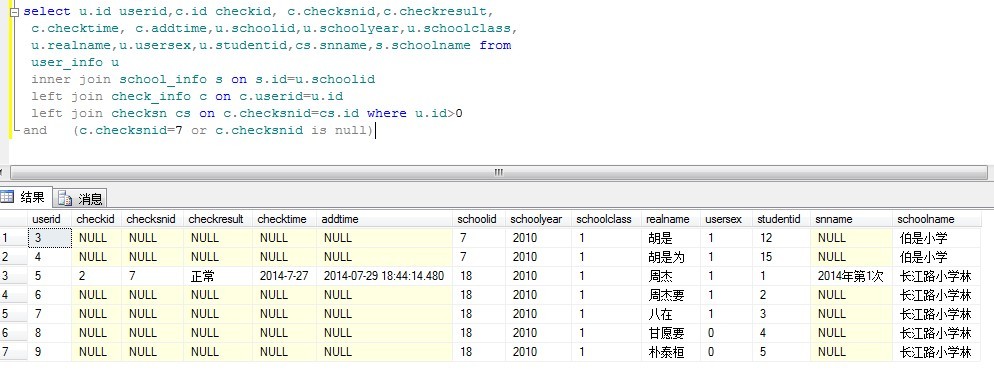Select the studentid column header
Viewport: 994px width, 381px height.
coord(781,219)
